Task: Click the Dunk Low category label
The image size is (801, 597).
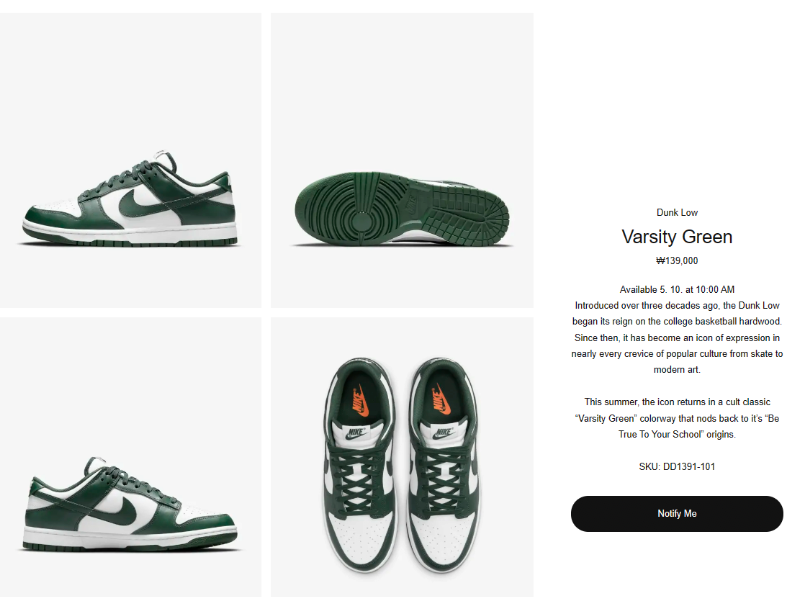Action: 677,212
